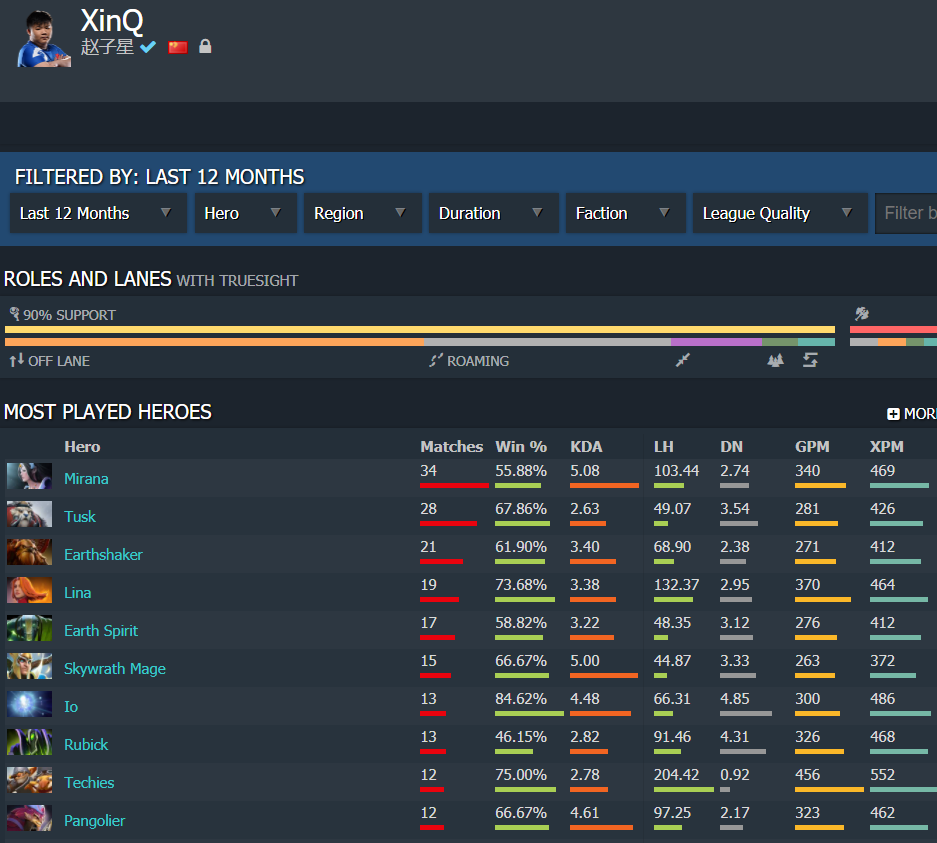Expand the League Quality dropdown

tap(779, 213)
